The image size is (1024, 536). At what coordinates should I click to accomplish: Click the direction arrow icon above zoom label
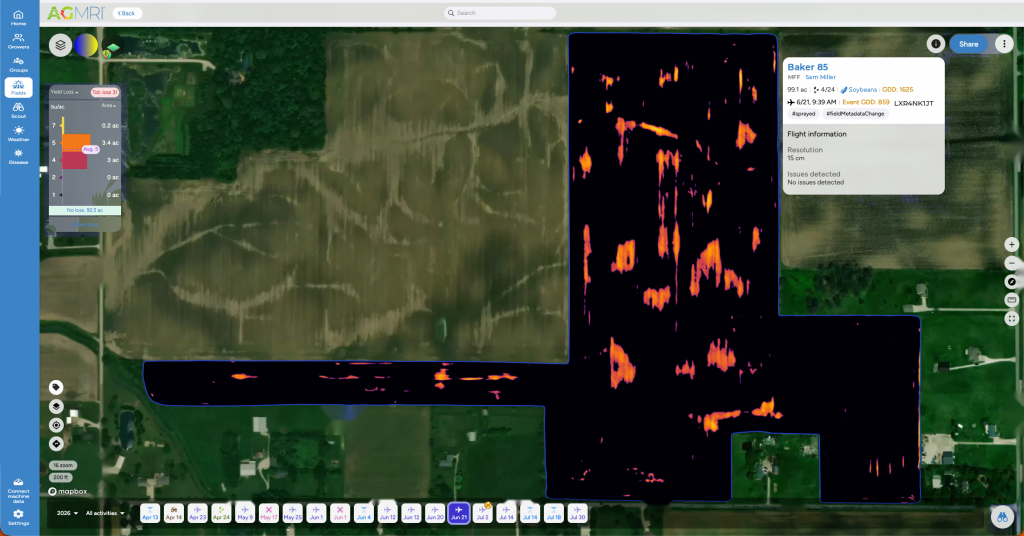(x=56, y=444)
